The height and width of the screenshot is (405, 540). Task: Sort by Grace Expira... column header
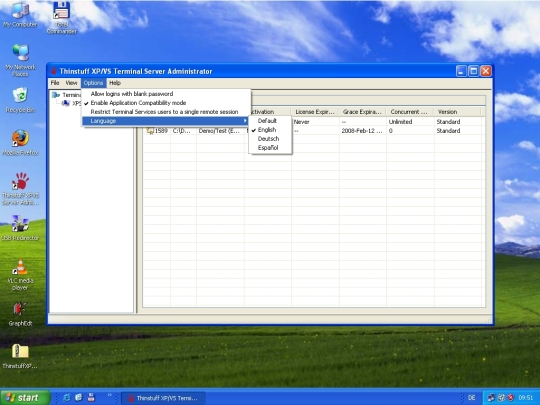[x=363, y=112]
